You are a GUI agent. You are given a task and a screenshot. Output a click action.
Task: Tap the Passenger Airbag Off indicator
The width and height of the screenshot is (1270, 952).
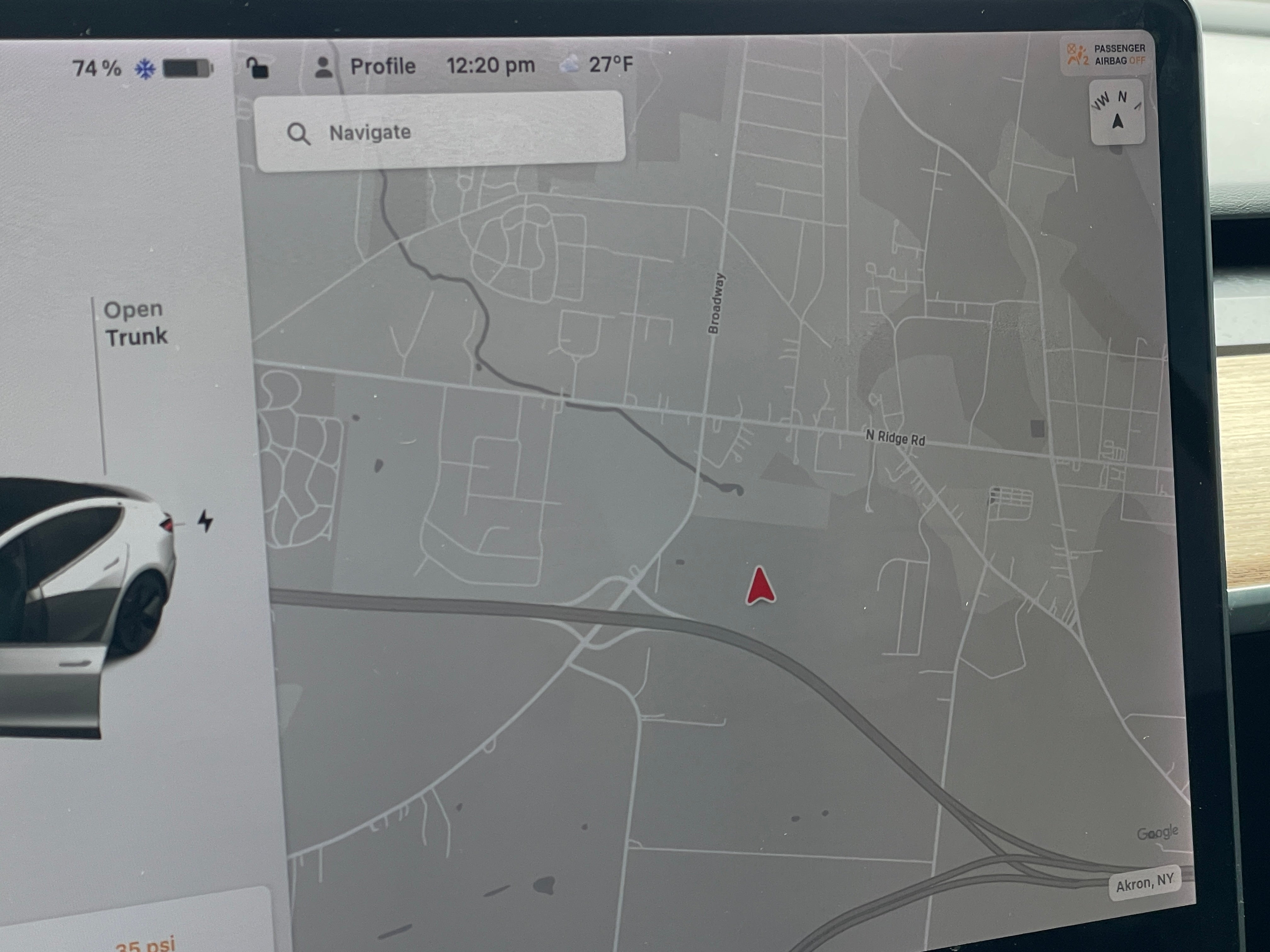1106,54
